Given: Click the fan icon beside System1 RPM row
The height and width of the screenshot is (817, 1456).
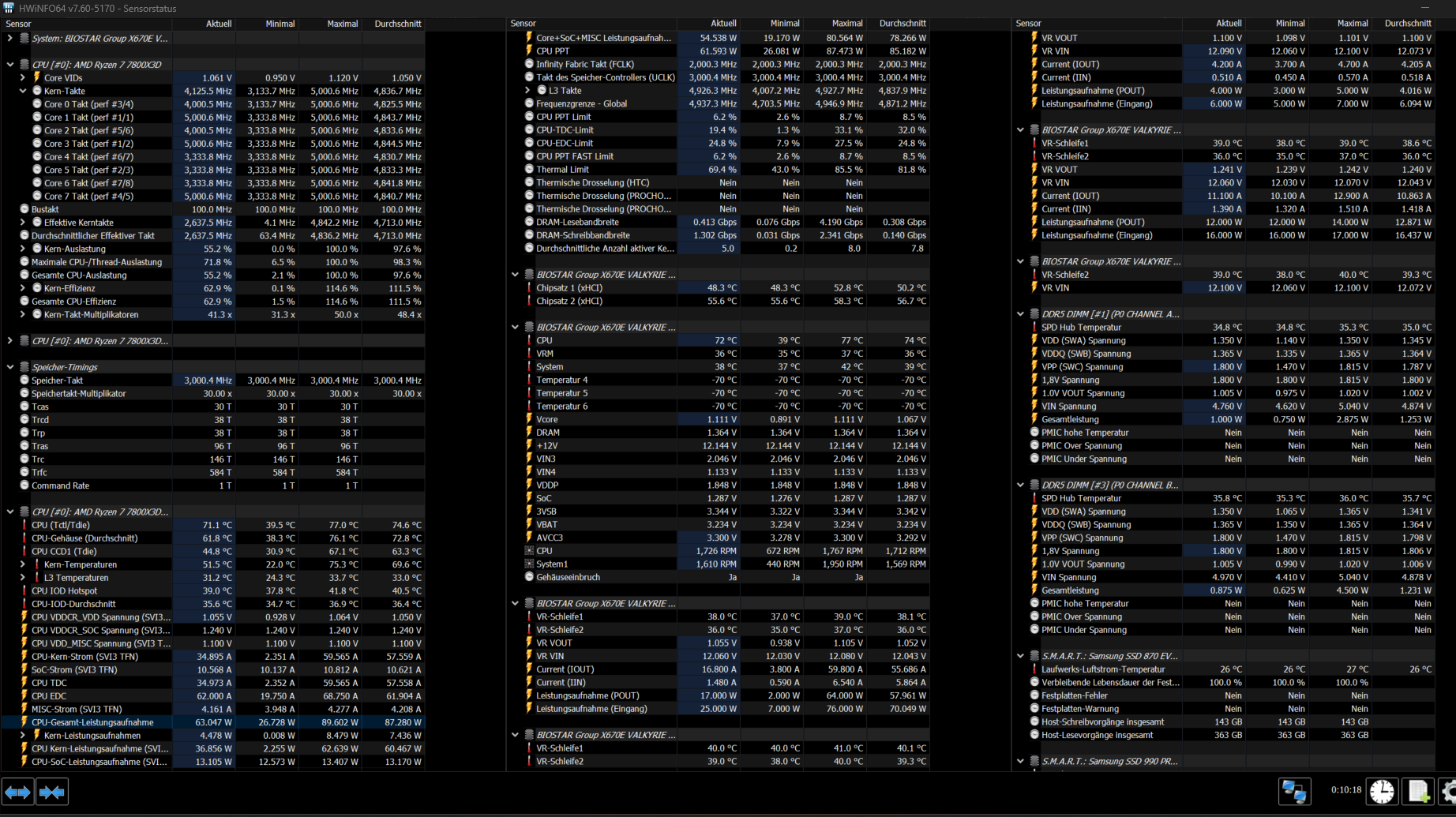Looking at the screenshot, I should tap(529, 564).
